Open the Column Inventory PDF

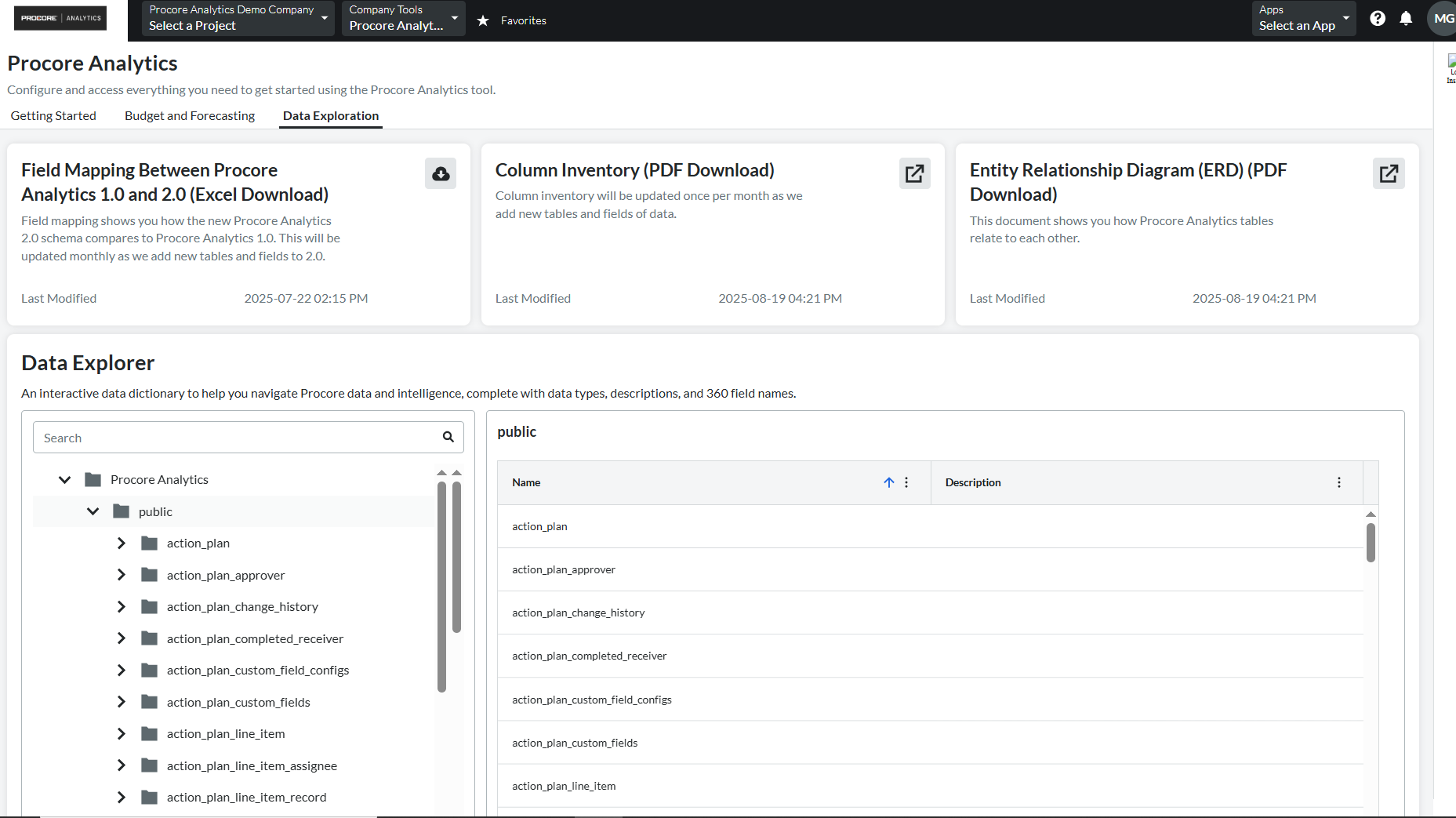coord(914,173)
